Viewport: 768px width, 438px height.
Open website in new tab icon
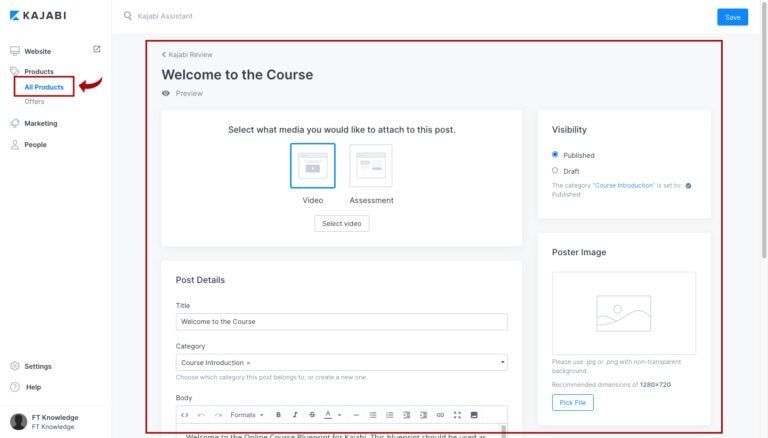click(x=96, y=49)
